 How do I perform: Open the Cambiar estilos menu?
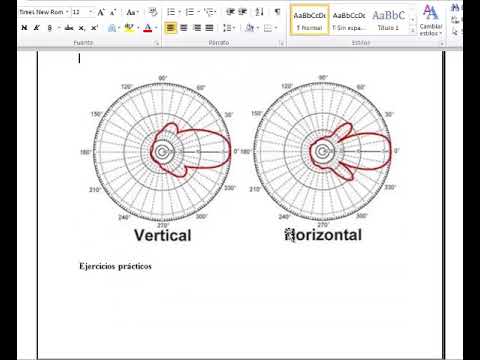tap(431, 21)
